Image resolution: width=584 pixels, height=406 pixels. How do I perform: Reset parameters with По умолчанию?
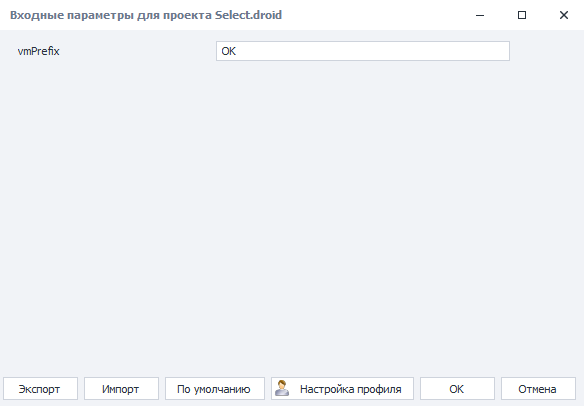coord(215,388)
